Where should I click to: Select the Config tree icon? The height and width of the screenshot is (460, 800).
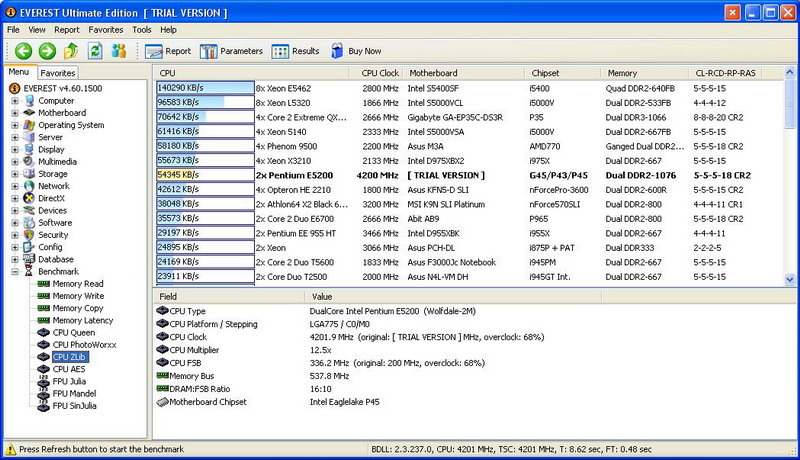tap(29, 247)
